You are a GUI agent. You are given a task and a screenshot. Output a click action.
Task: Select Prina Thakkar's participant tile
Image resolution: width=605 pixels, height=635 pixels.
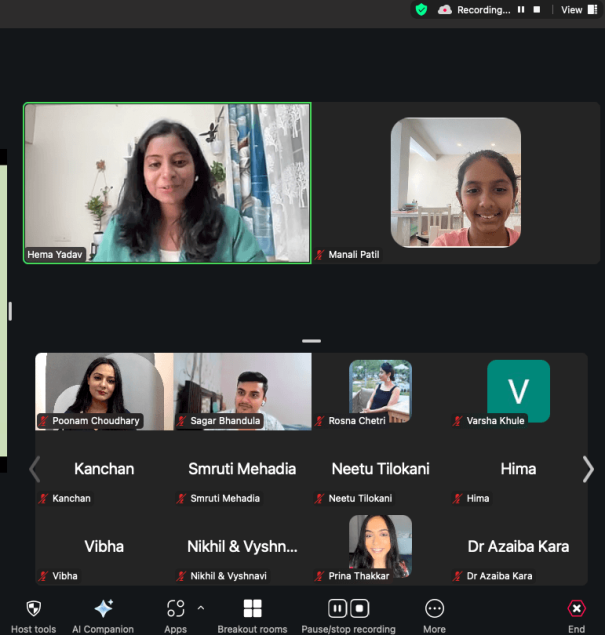pos(380,547)
